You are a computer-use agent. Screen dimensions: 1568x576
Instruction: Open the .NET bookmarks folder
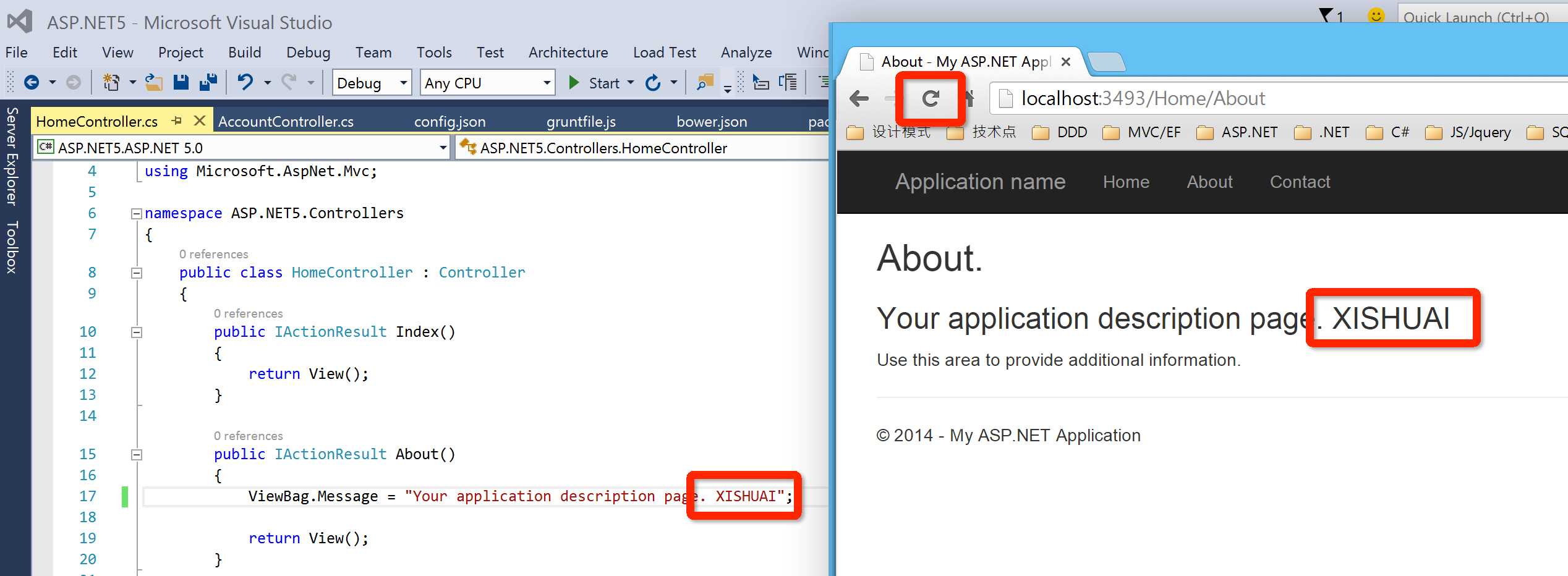1322,132
